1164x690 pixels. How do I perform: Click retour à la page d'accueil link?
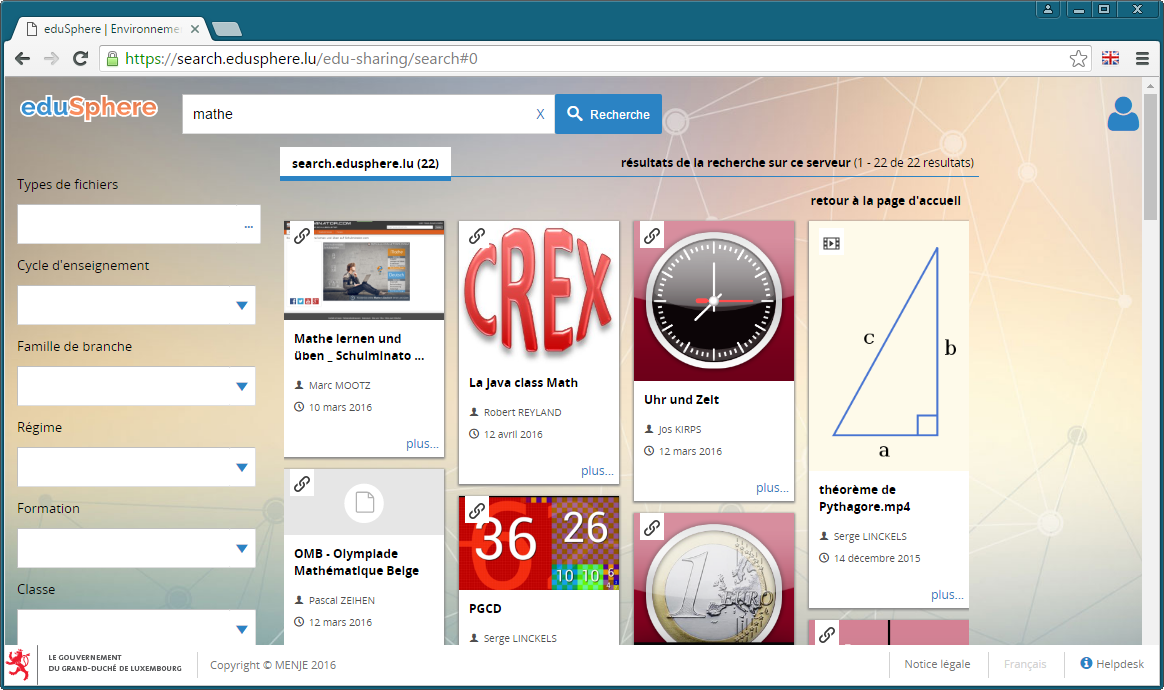(885, 201)
